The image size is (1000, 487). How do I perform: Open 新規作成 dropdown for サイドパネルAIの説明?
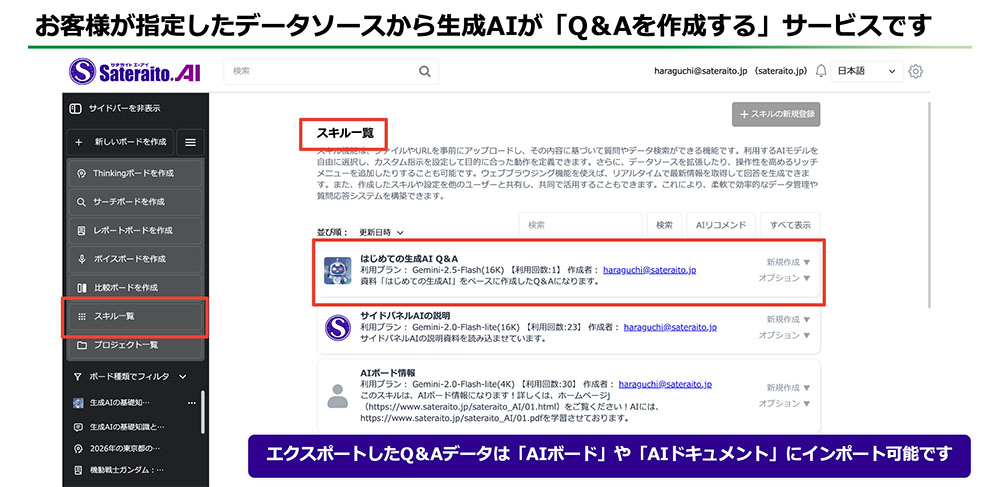tap(788, 319)
